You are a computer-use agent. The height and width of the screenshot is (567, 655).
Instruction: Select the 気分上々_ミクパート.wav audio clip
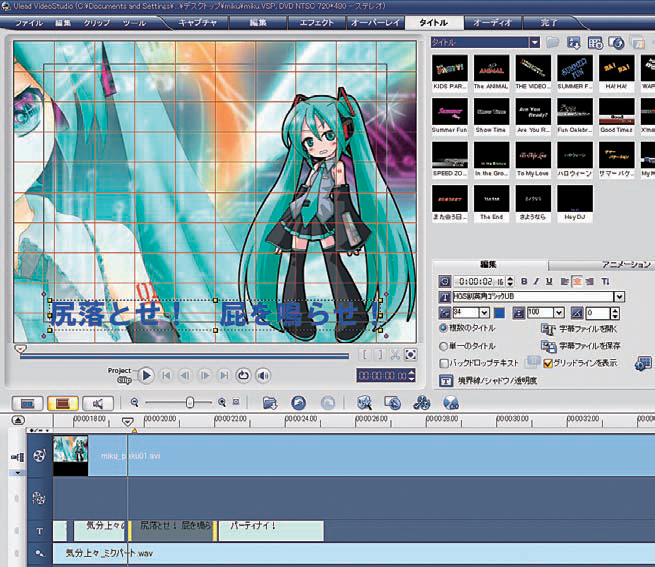point(354,553)
